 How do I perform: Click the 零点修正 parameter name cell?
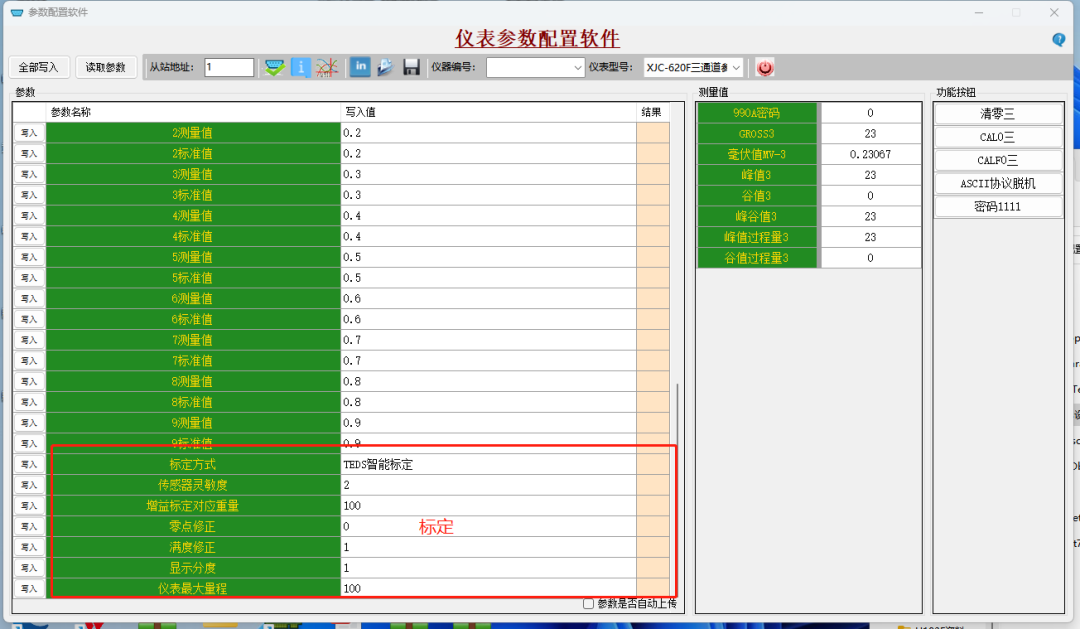click(193, 526)
